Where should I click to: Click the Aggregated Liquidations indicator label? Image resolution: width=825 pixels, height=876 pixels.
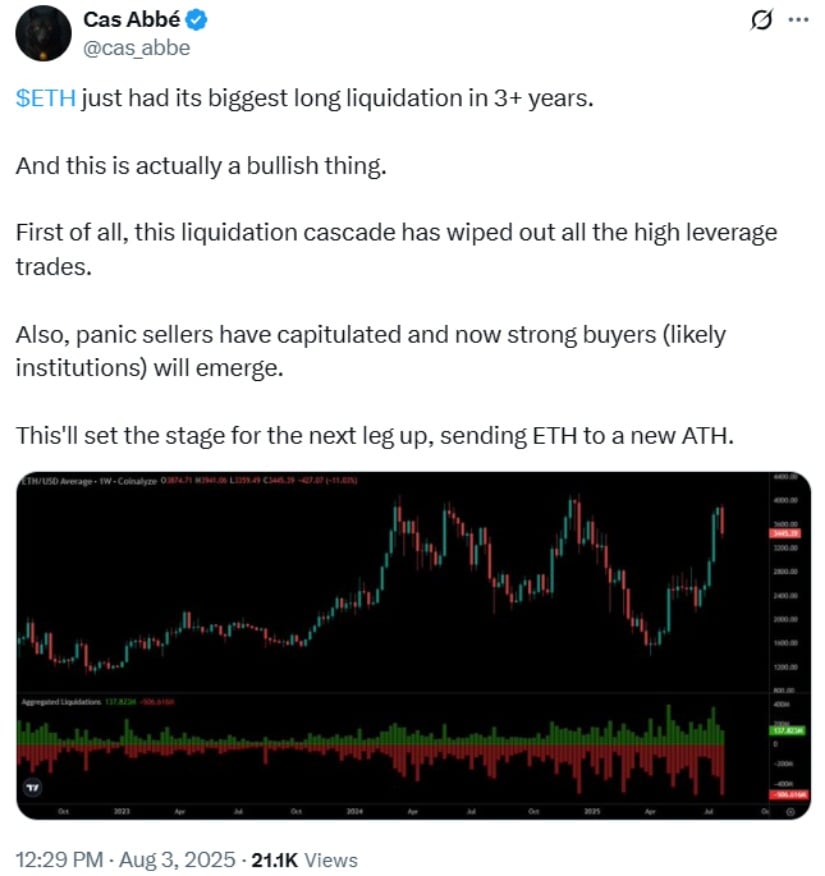(x=61, y=702)
